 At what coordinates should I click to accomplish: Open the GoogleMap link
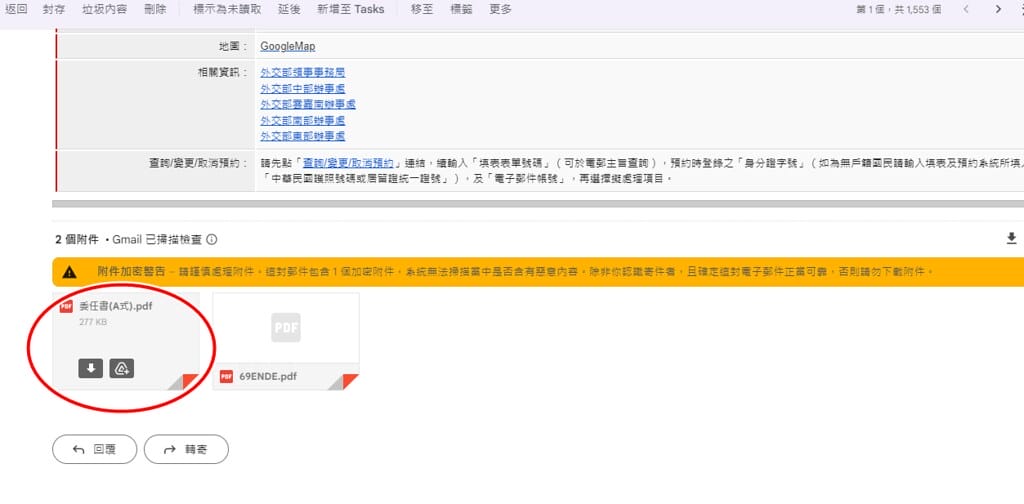point(287,46)
